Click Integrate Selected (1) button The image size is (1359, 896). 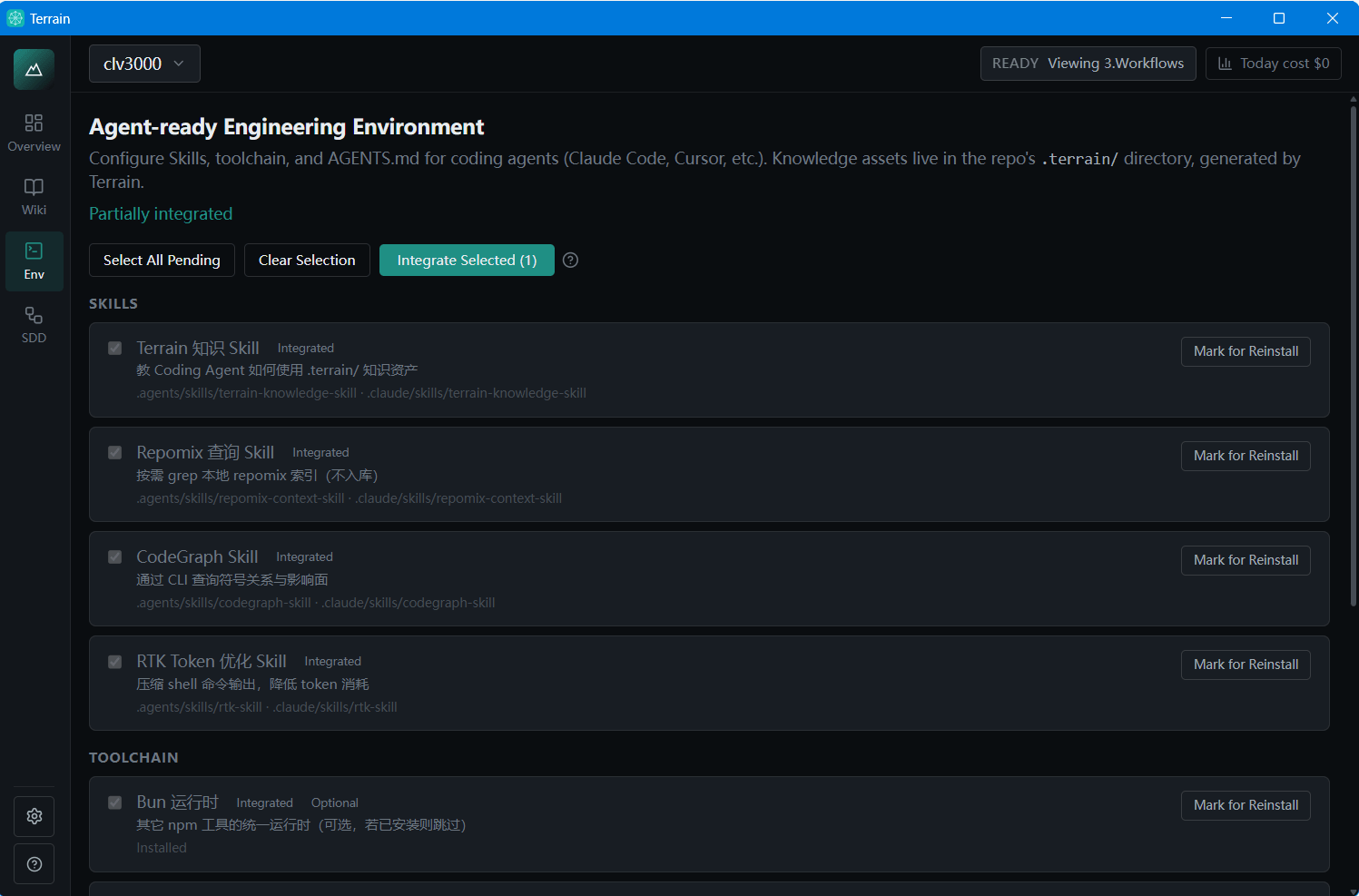(467, 260)
